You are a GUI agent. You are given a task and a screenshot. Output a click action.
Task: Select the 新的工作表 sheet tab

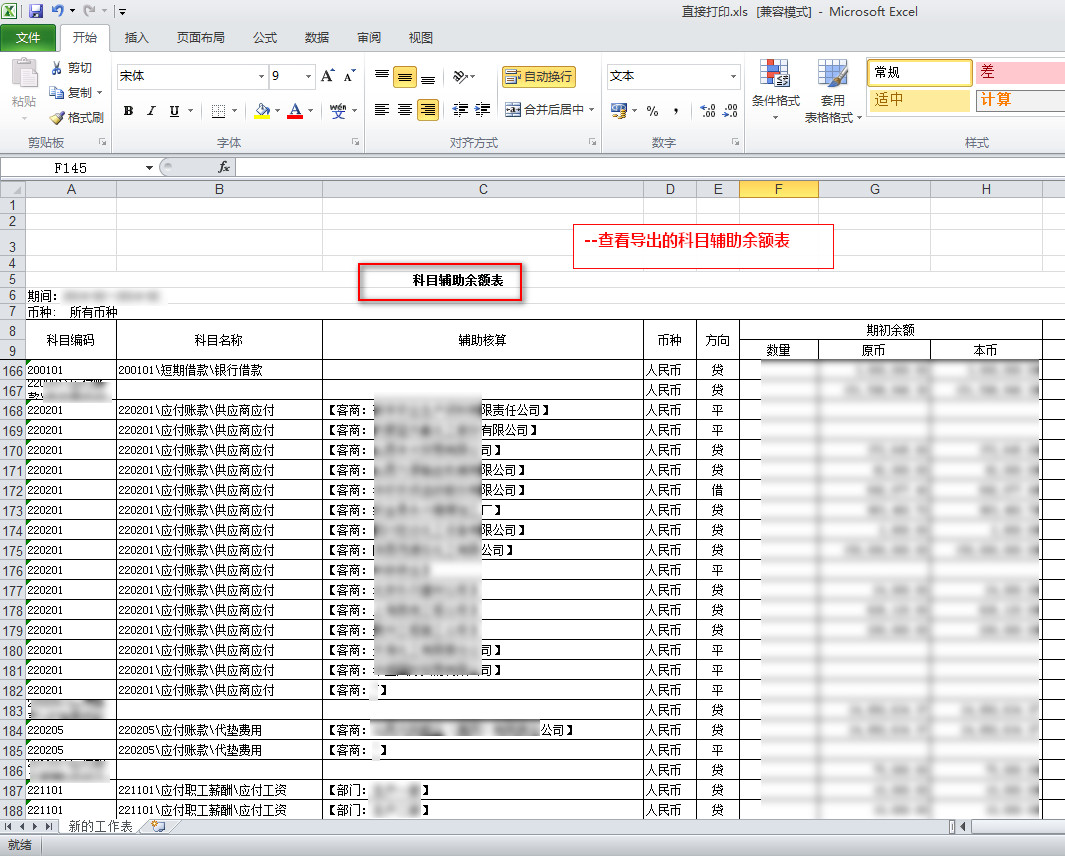pos(100,827)
